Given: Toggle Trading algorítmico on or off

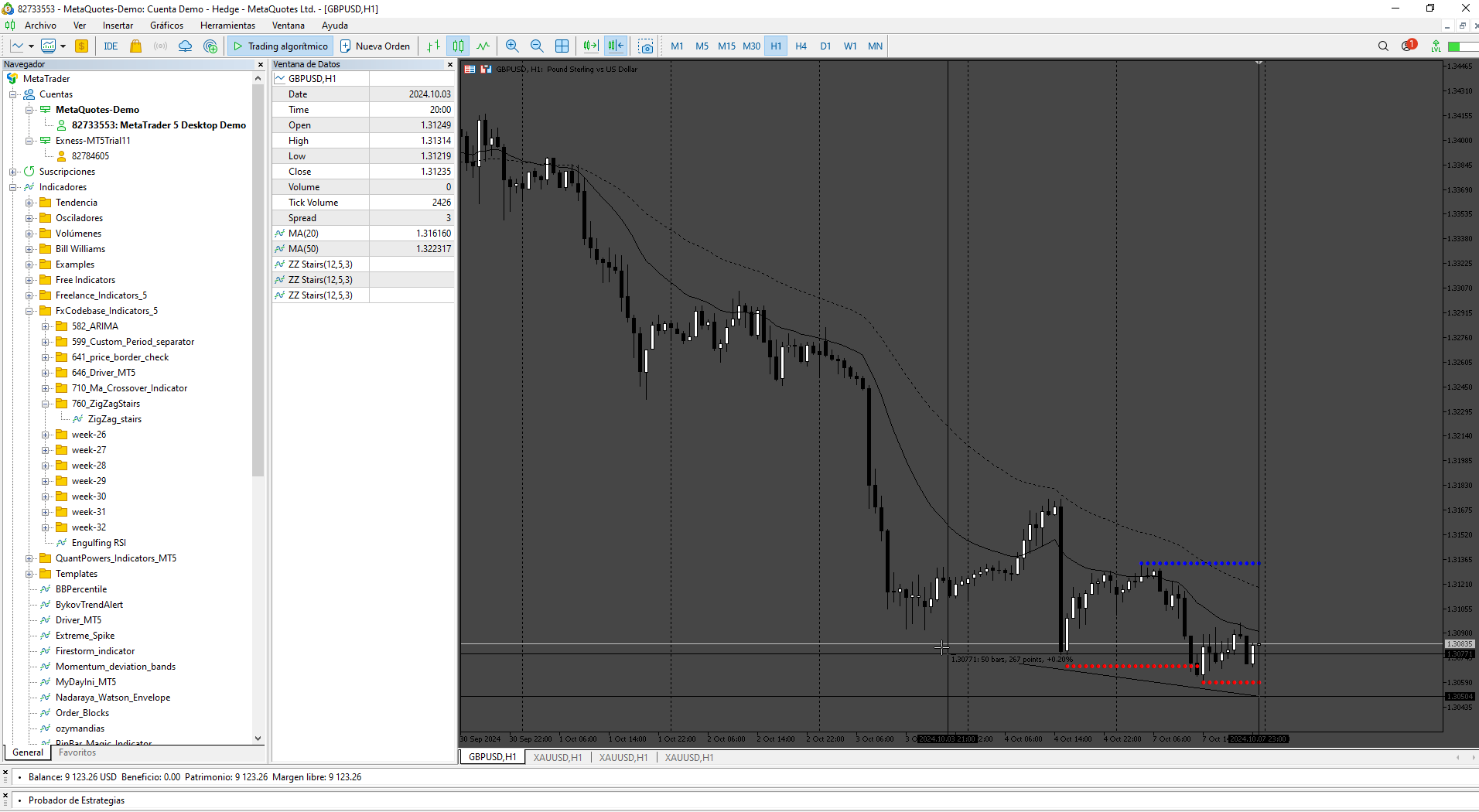Looking at the screenshot, I should (281, 46).
